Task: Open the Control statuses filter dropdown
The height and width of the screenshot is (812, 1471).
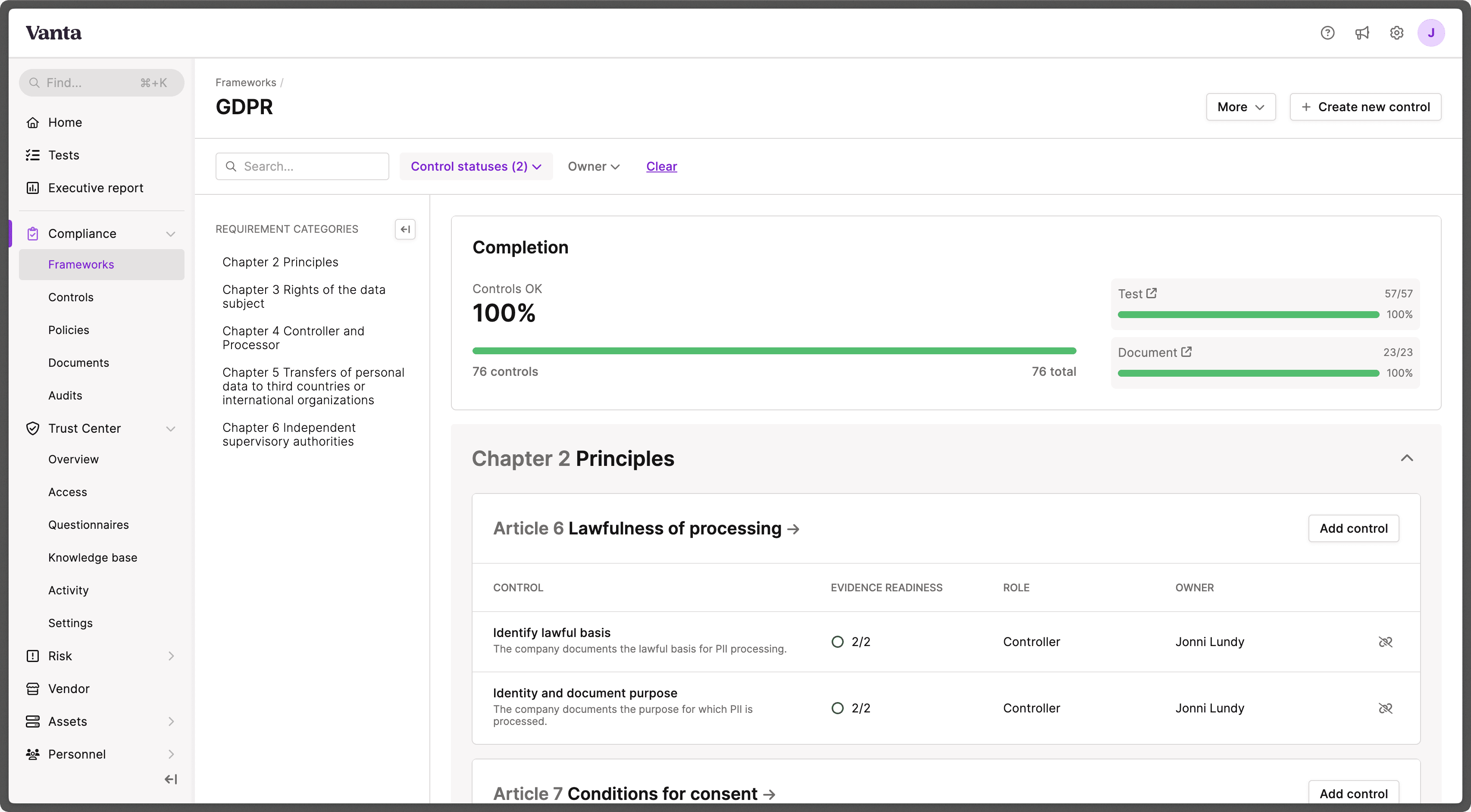Action: (x=476, y=166)
